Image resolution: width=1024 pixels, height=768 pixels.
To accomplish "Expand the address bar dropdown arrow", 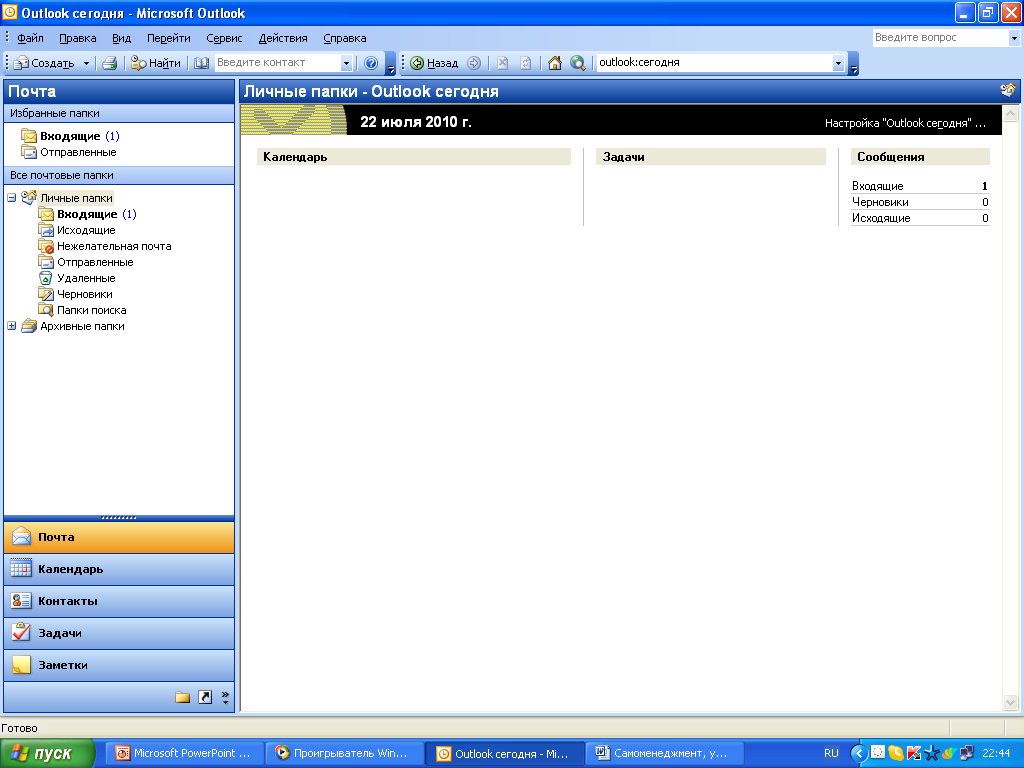I will click(x=839, y=63).
